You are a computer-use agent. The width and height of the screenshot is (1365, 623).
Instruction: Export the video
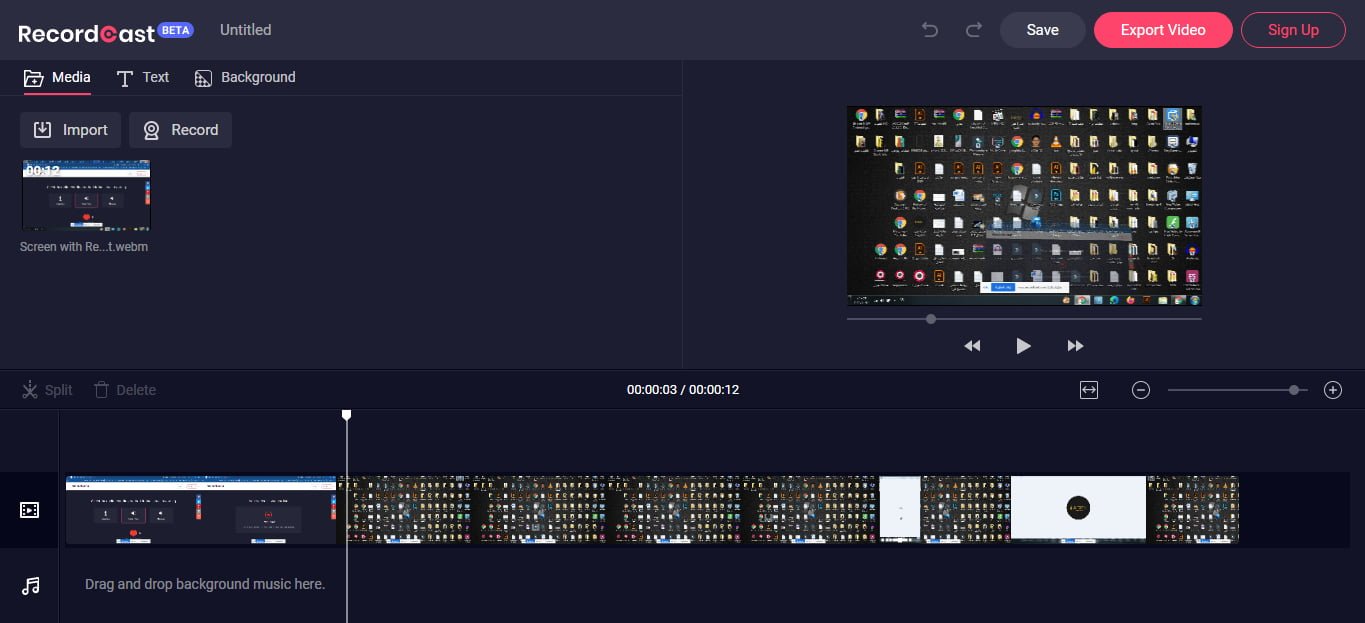pos(1162,30)
